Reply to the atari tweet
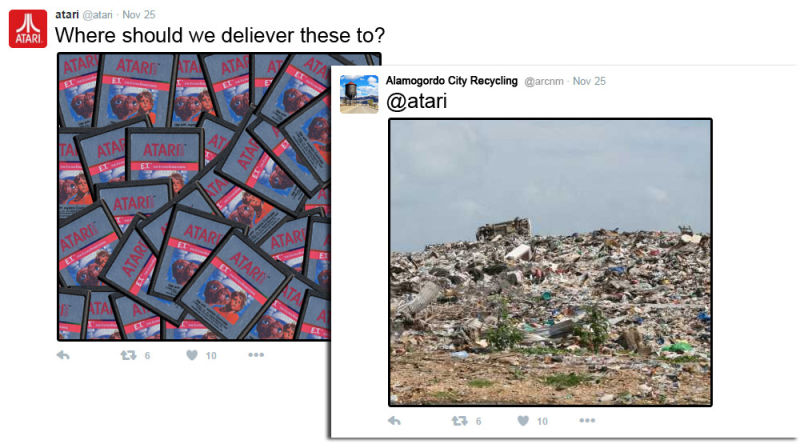 point(63,355)
